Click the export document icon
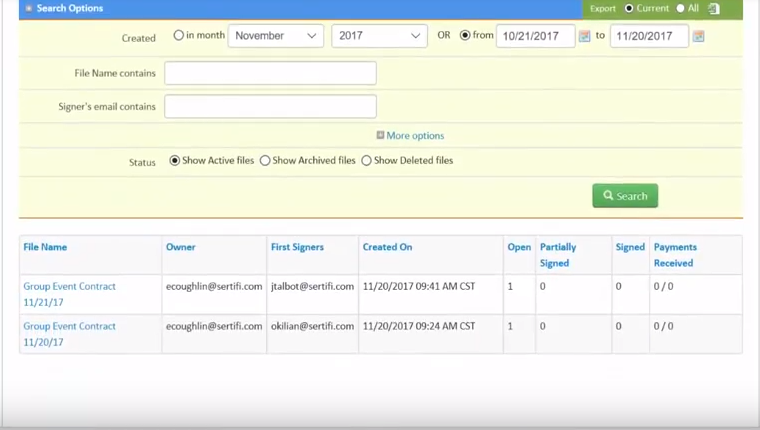Screen dimensions: 760x430 click(x=714, y=8)
